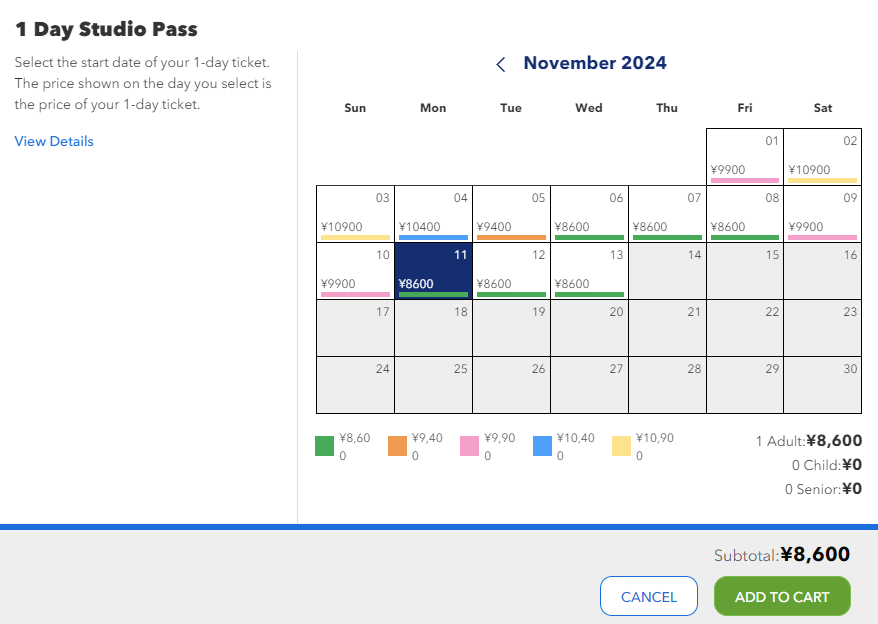Go to previous month using left chevron
Image resolution: width=878 pixels, height=624 pixels.
tap(501, 65)
